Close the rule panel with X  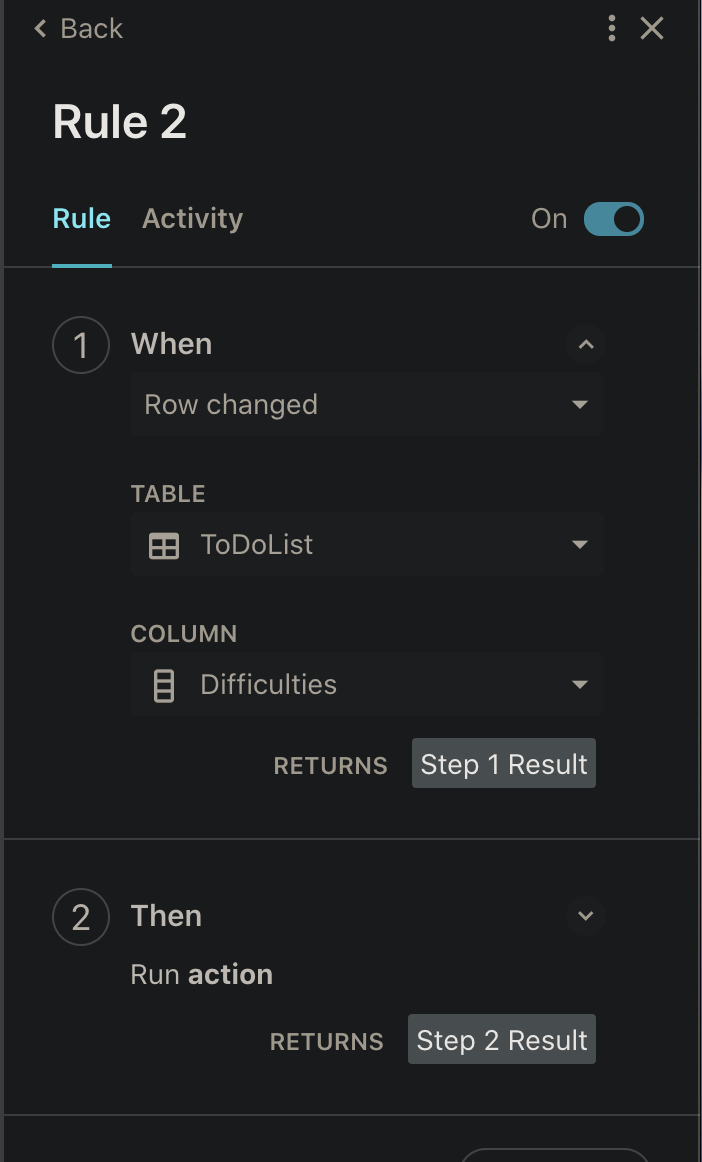tap(652, 29)
